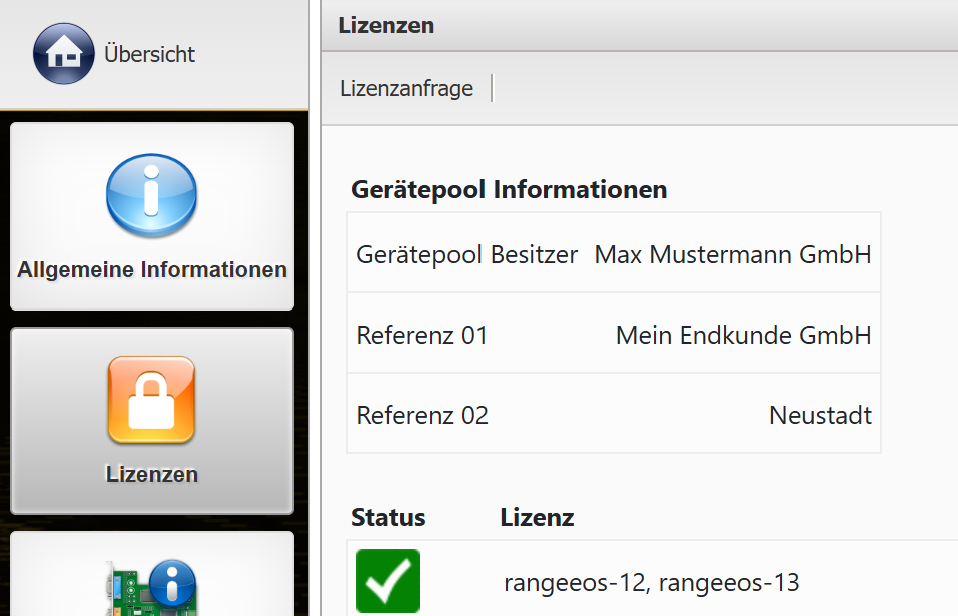Click the Gerätepool Informationen heading
Viewport: 958px width, 616px height.
coord(509,189)
